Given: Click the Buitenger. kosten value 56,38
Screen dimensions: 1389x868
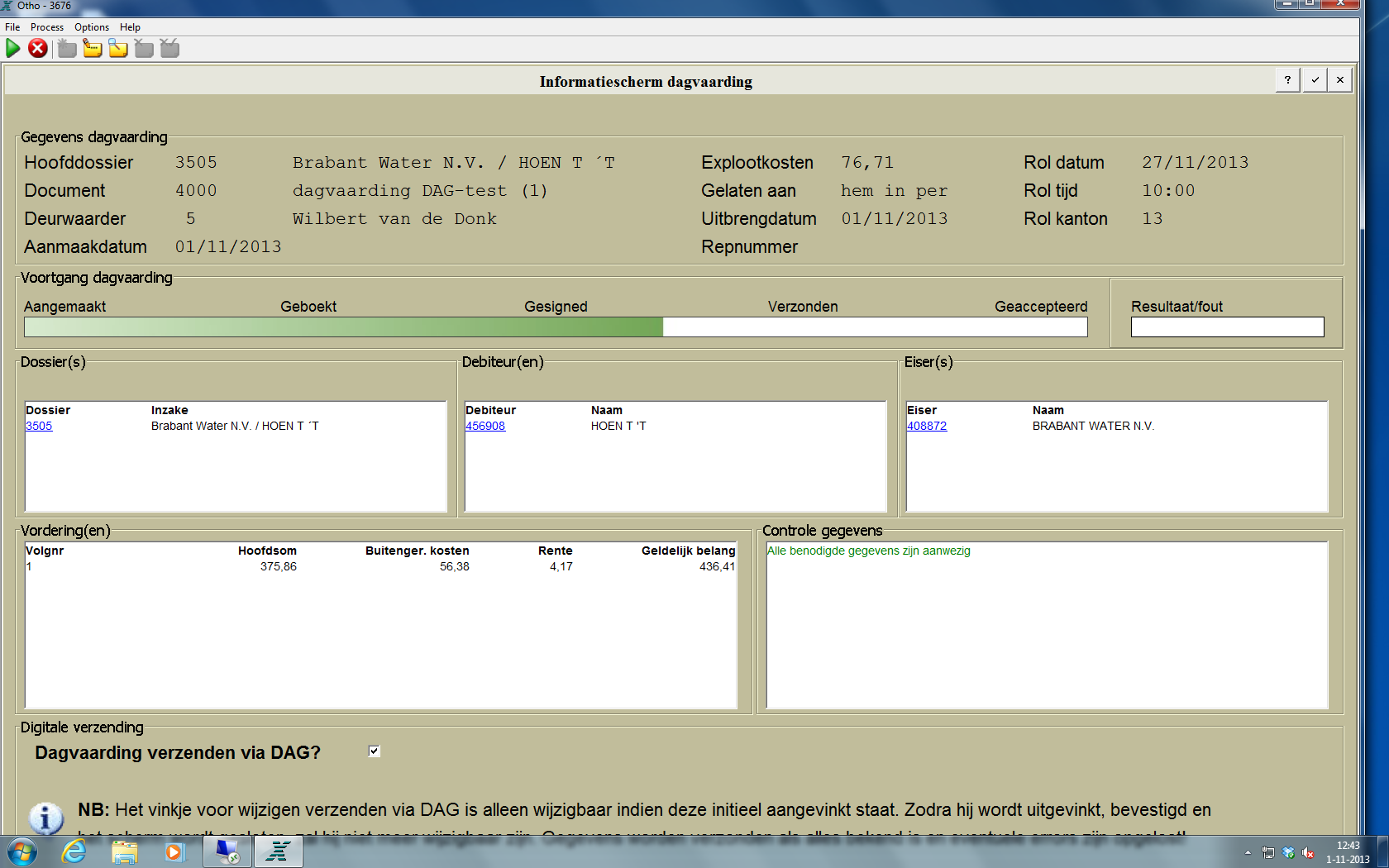Looking at the screenshot, I should pos(454,566).
